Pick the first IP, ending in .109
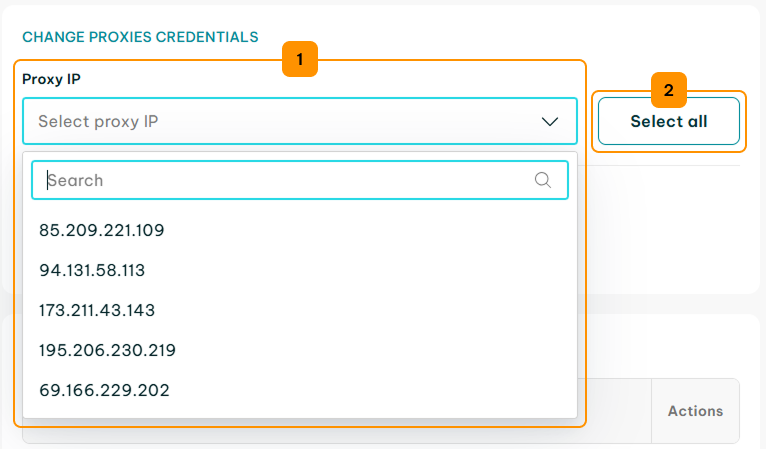766x449 pixels. (300, 230)
